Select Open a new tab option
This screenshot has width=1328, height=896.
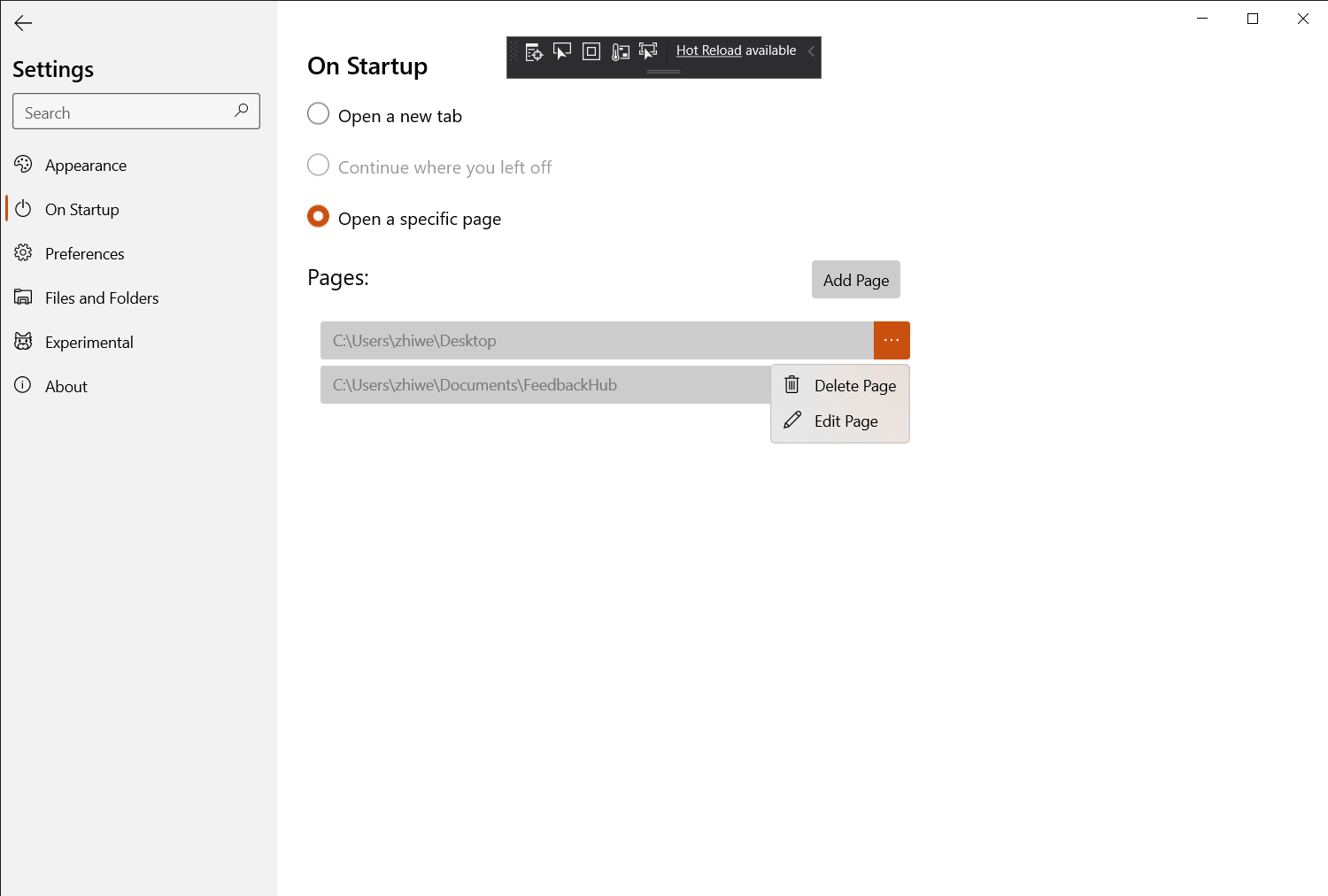(x=384, y=115)
